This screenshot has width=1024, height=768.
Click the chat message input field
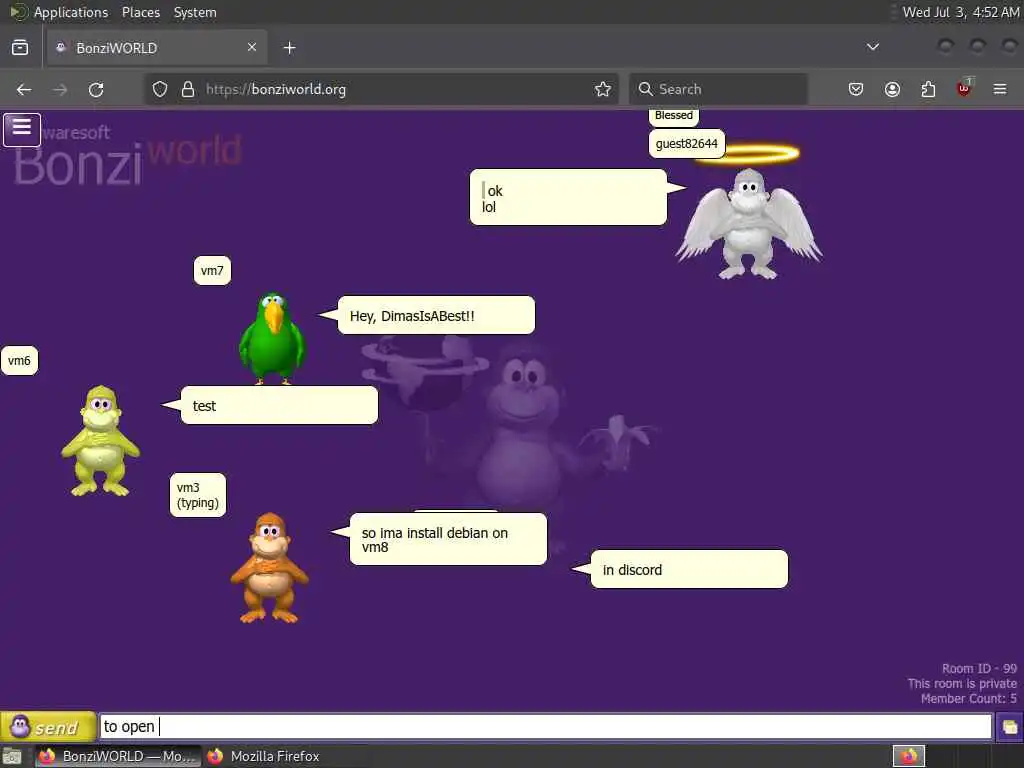click(545, 726)
